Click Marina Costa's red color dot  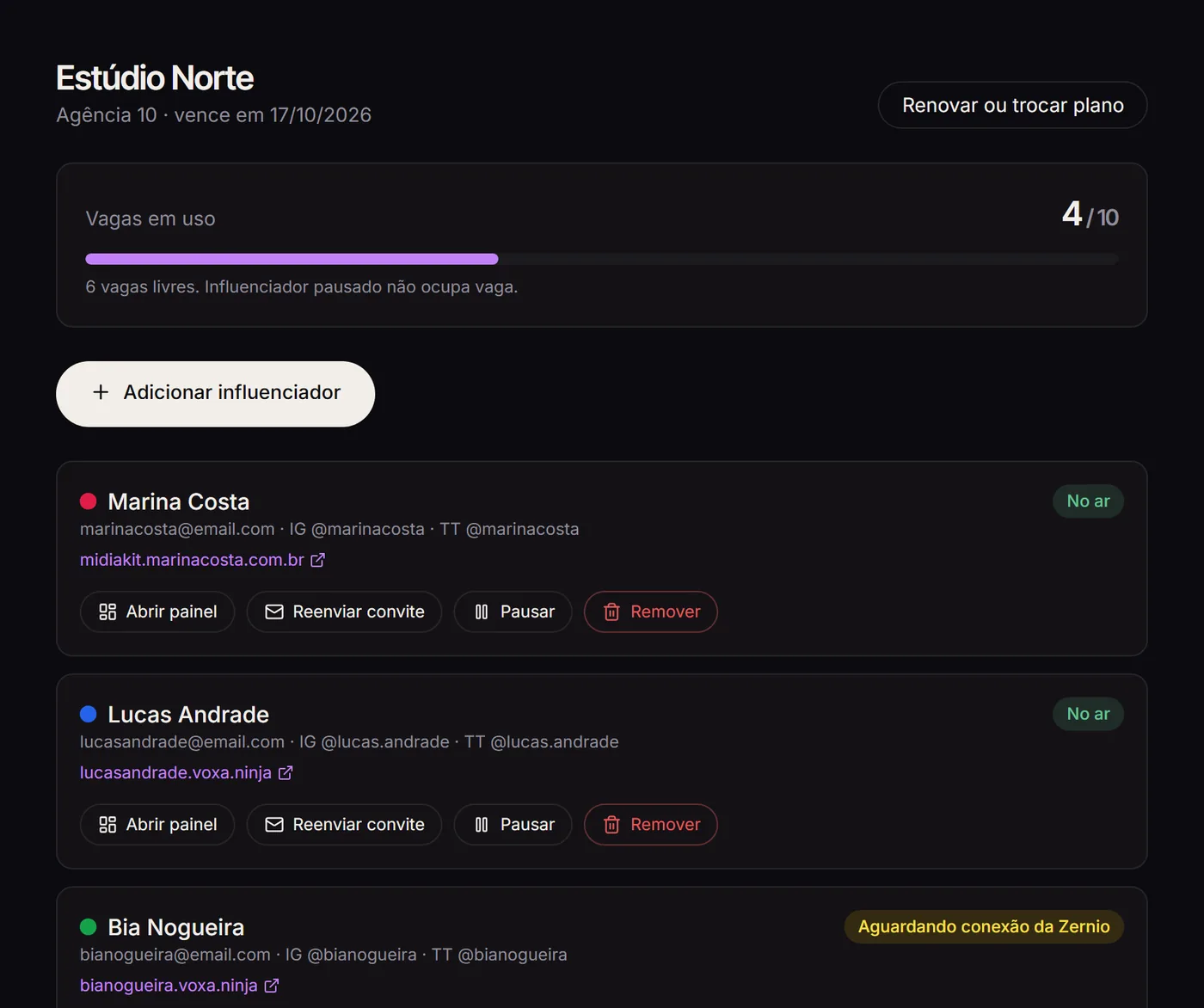(88, 501)
